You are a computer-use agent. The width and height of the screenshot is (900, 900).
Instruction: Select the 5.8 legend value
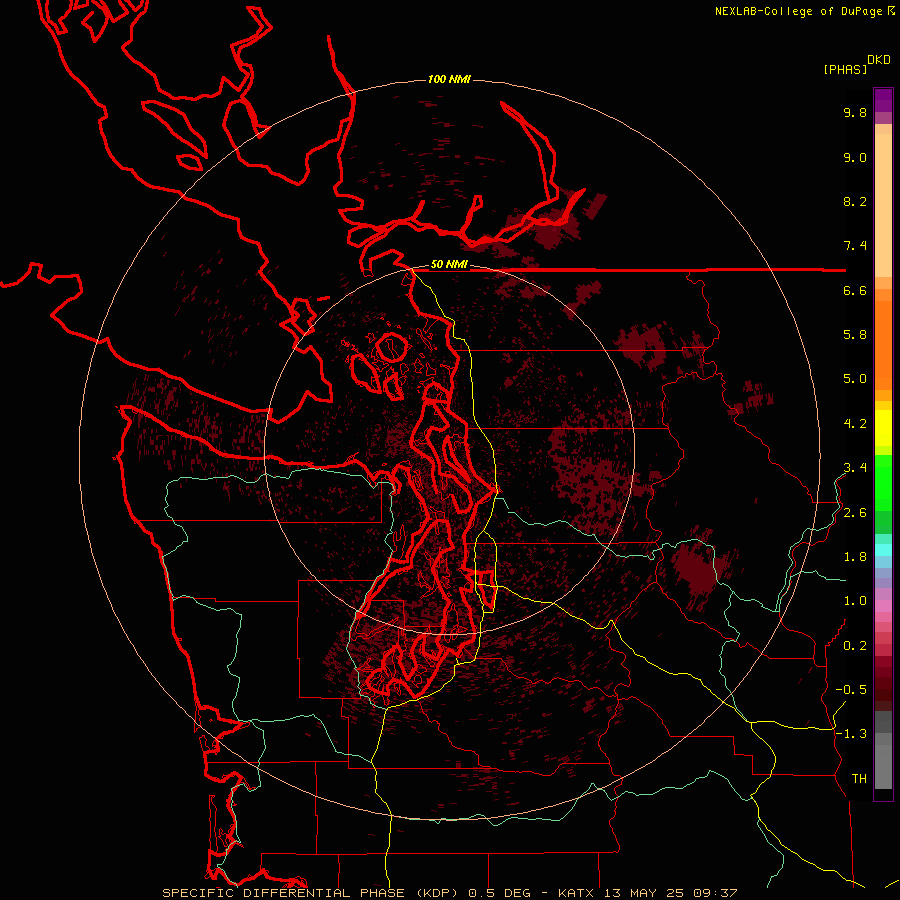click(855, 335)
